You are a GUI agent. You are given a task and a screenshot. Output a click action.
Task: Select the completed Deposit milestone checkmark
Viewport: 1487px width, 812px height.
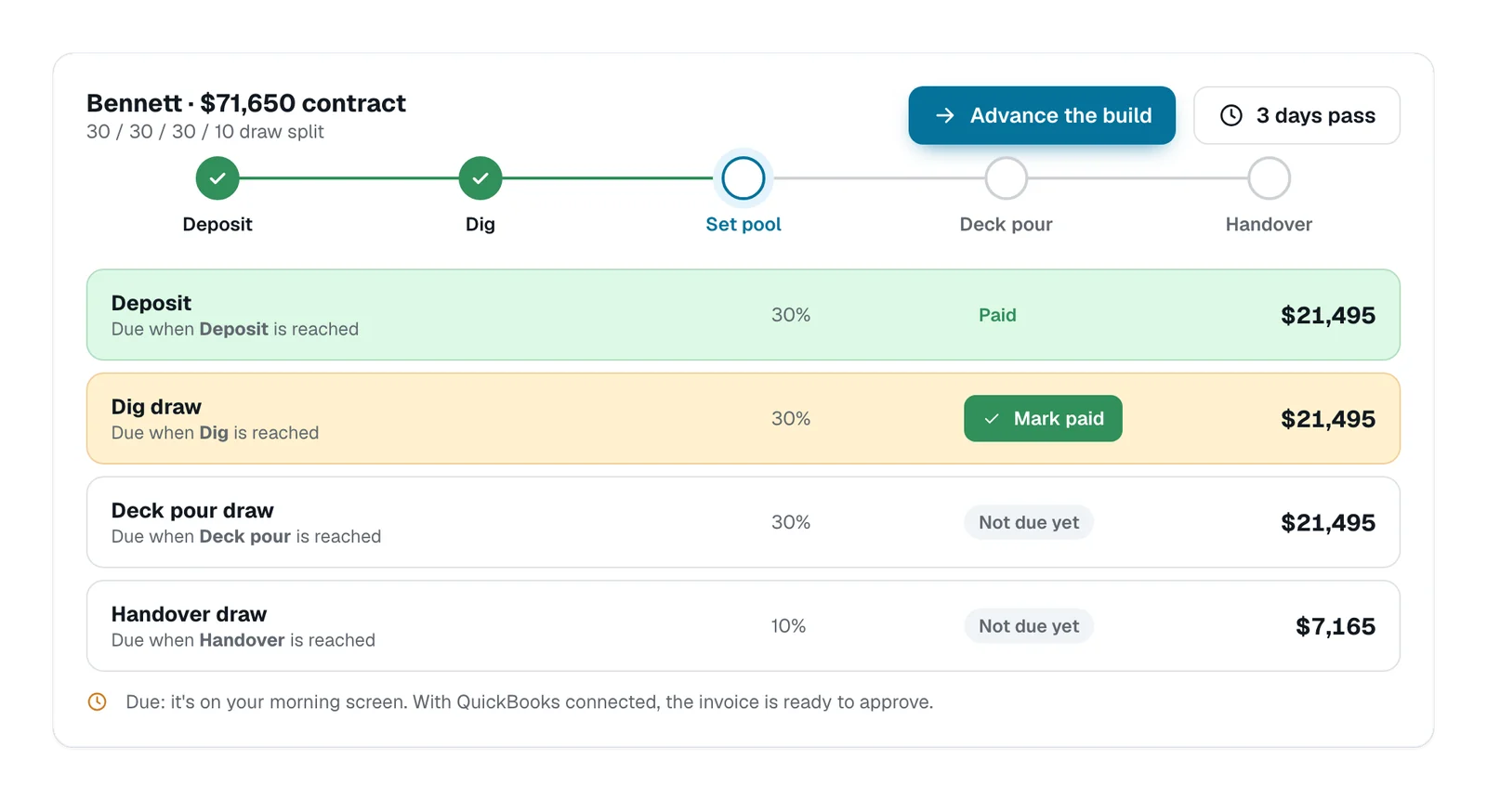[x=217, y=178]
